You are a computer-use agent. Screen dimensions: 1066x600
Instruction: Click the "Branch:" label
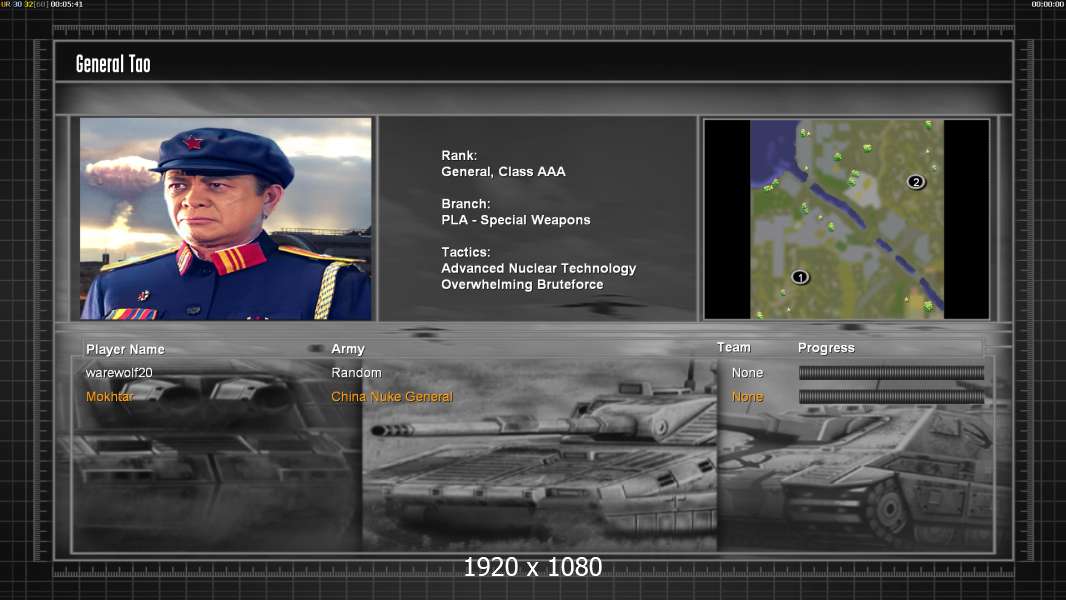(x=466, y=204)
